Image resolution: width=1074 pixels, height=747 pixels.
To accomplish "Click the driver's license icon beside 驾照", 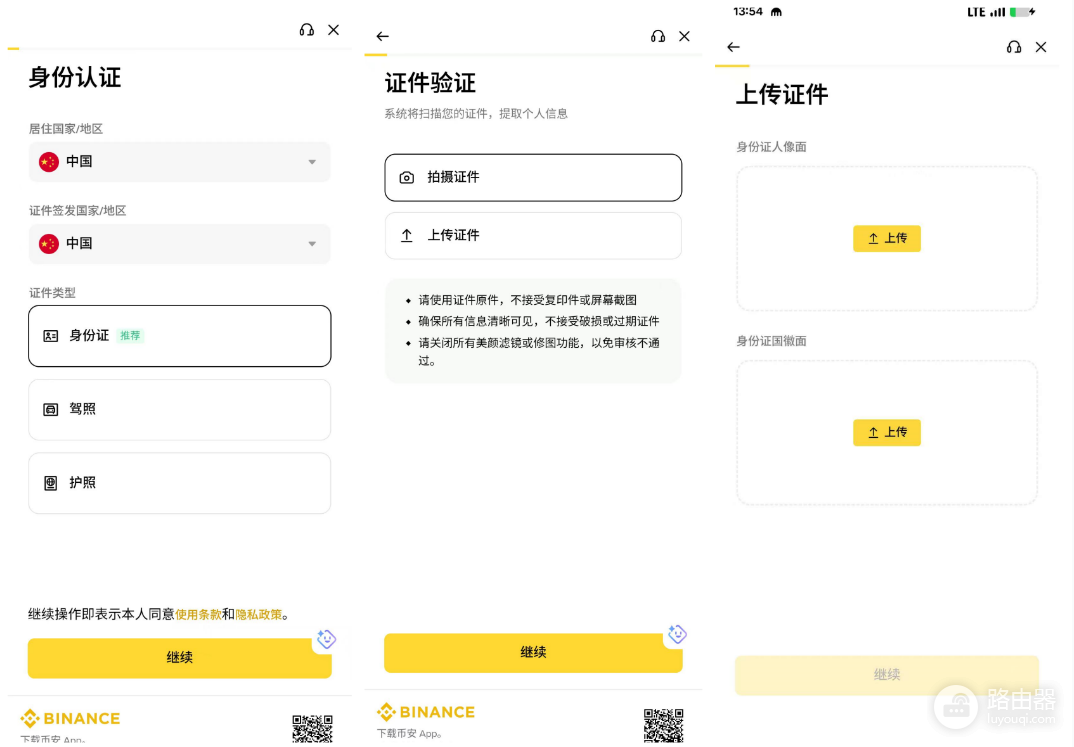I will [x=51, y=409].
